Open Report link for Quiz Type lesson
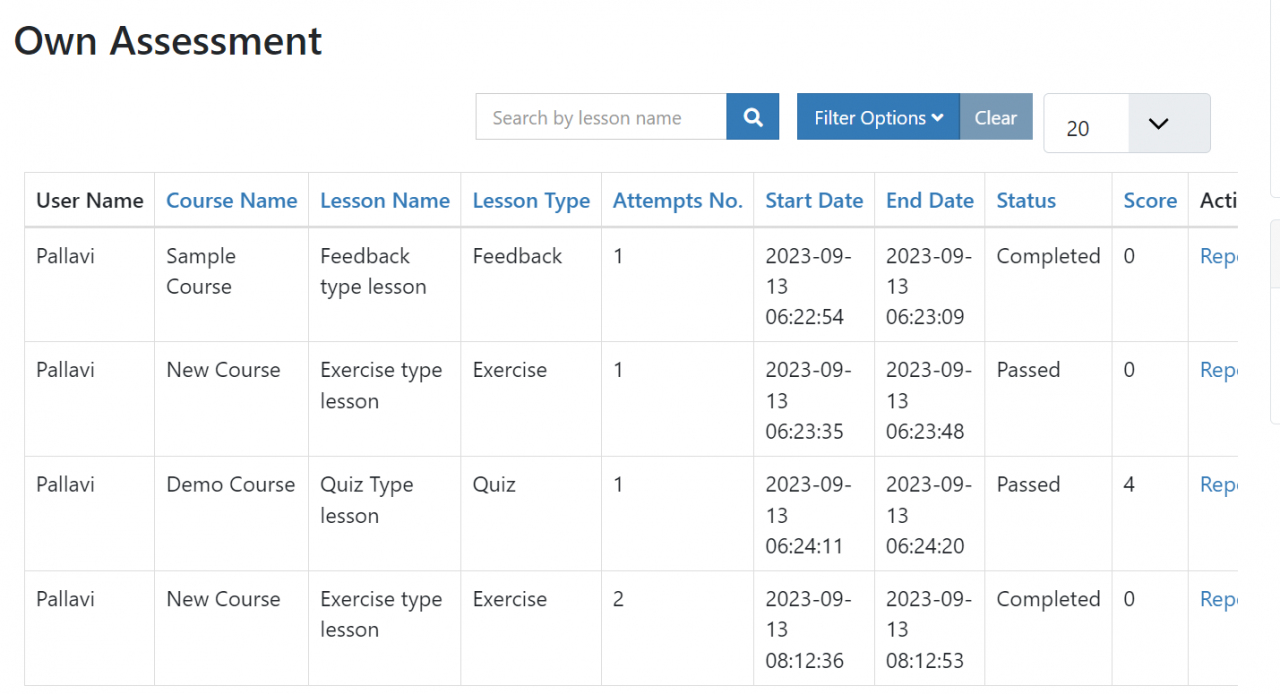This screenshot has height=694, width=1280. (x=1219, y=484)
